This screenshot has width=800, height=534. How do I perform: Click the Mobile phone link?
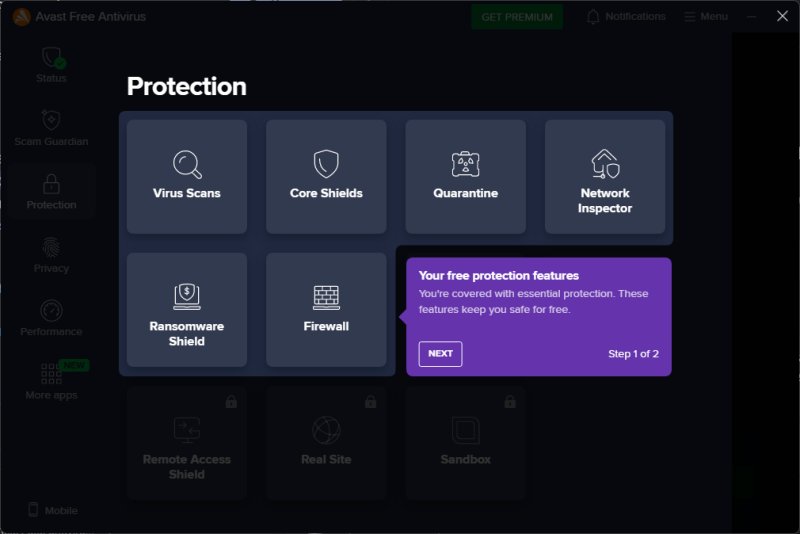(x=52, y=510)
